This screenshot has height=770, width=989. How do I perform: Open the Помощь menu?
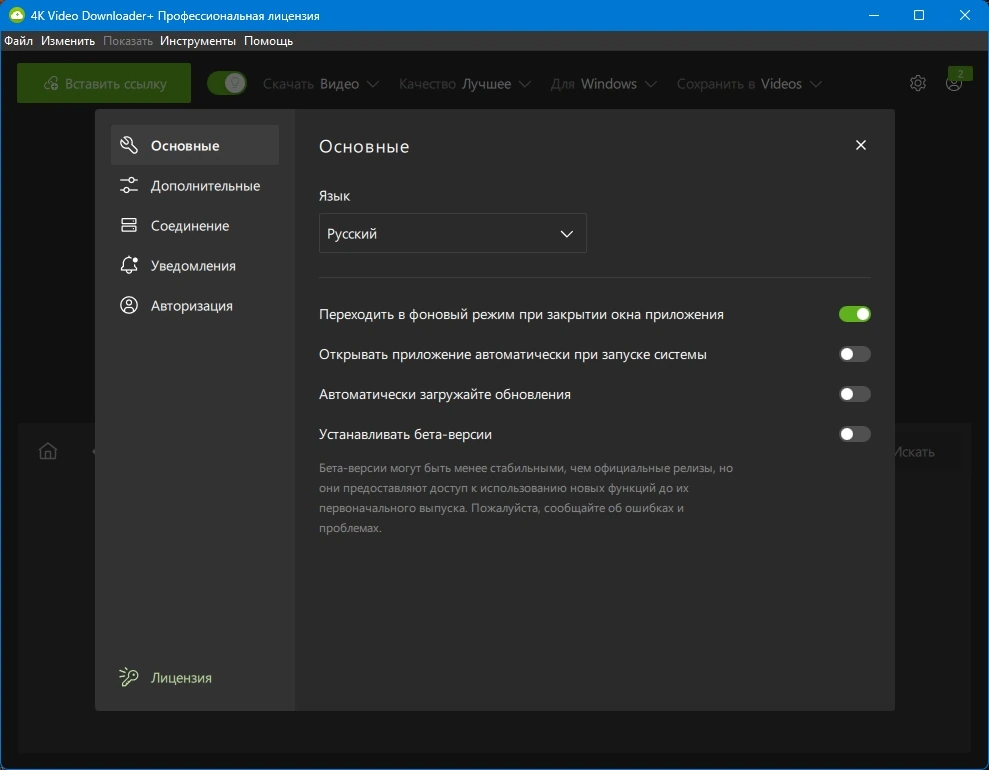point(269,41)
